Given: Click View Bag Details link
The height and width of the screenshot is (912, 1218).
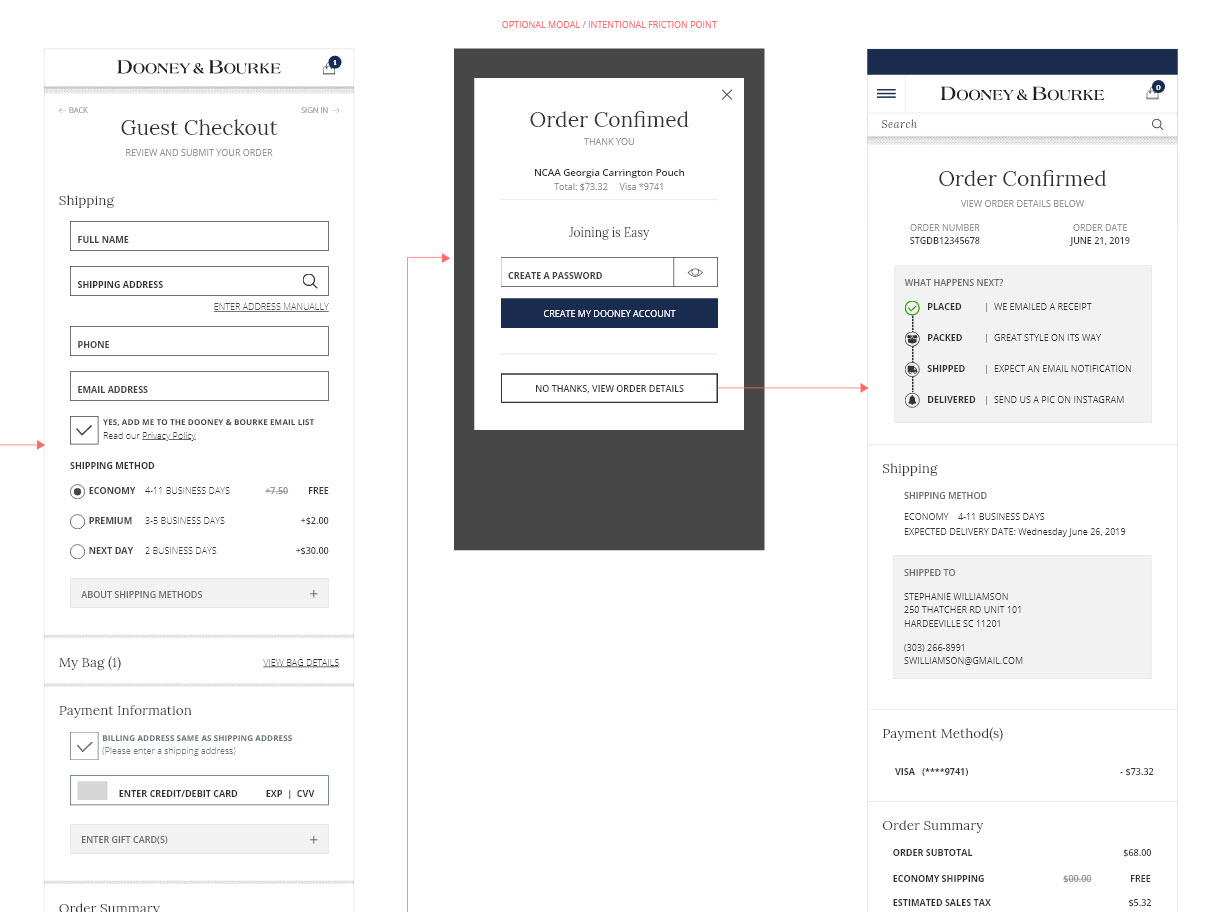Looking at the screenshot, I should [301, 662].
